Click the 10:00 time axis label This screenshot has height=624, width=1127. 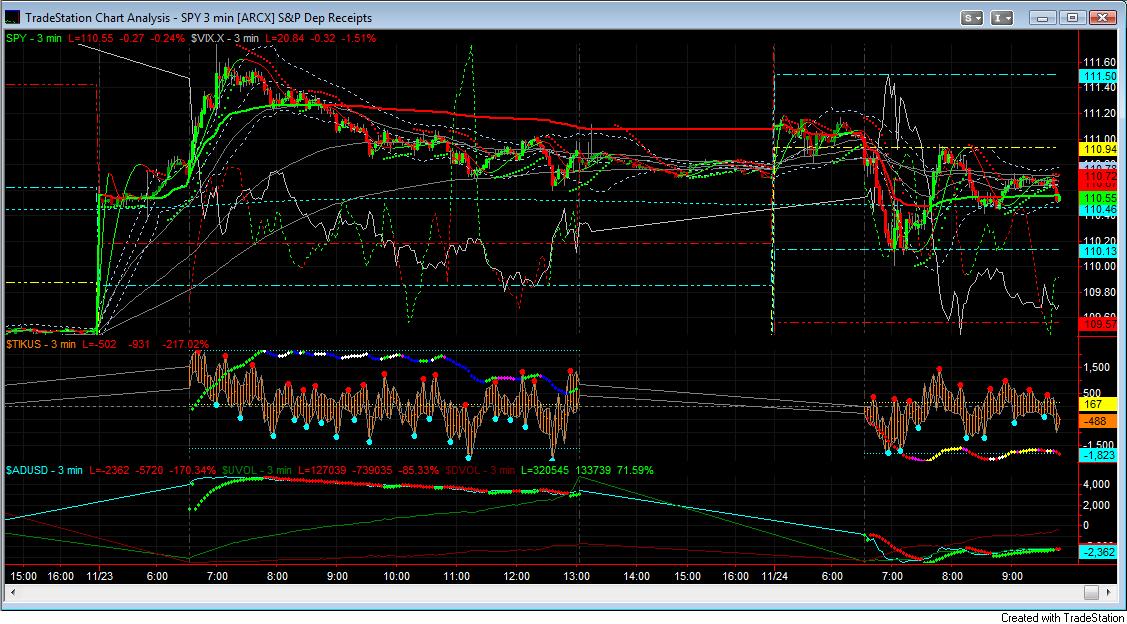click(397, 575)
